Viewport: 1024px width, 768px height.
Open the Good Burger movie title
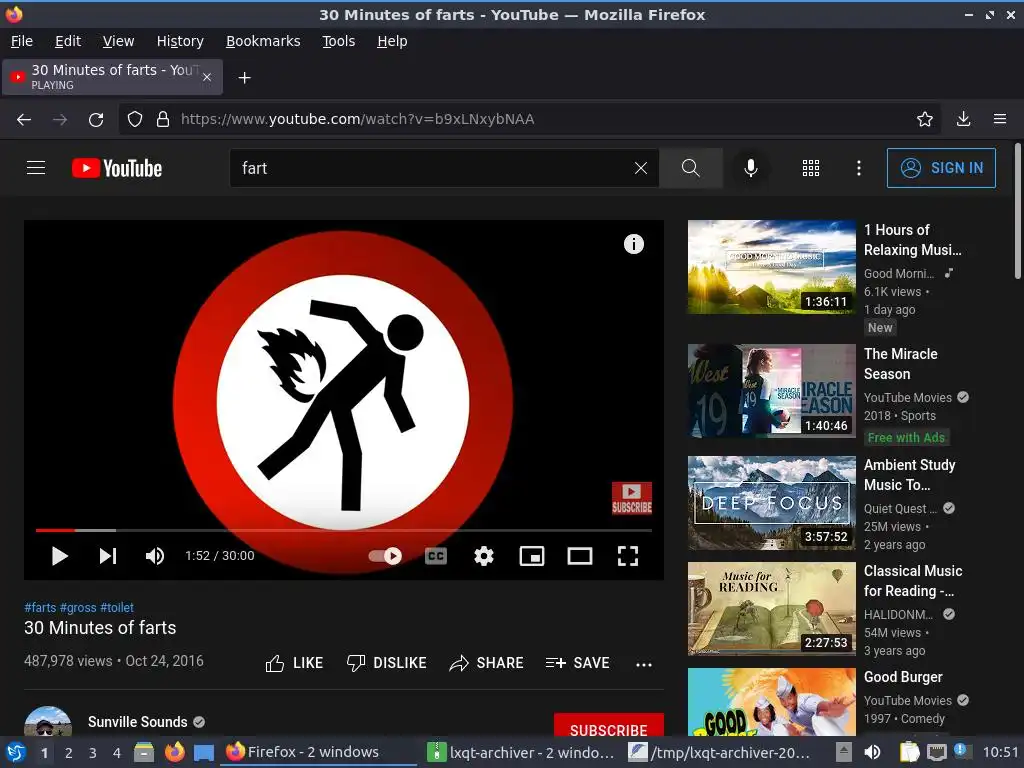[903, 677]
